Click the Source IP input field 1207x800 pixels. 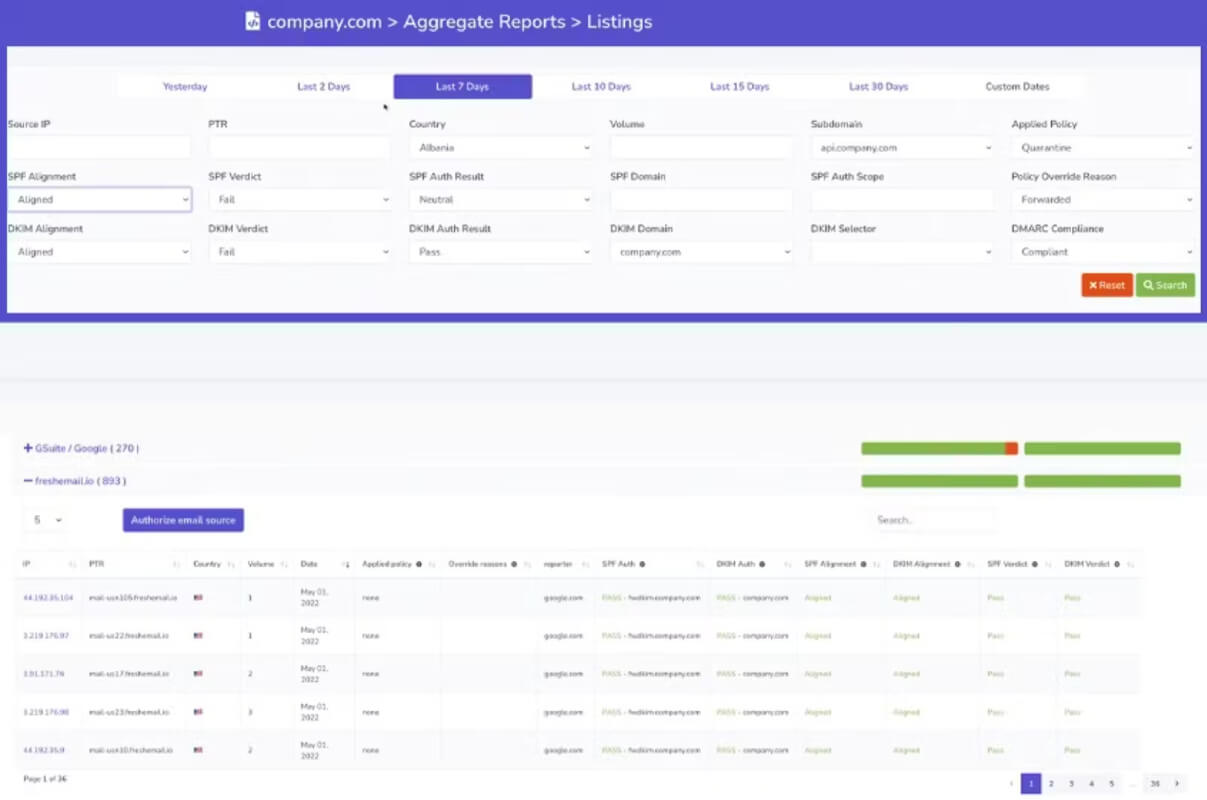[x=99, y=148]
